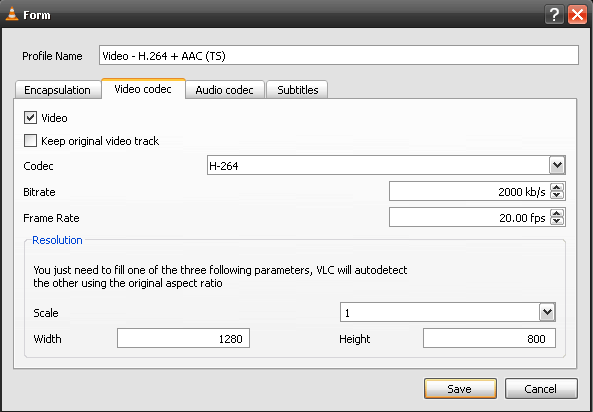Screen dimensions: 593x412
Task: Click the Scale label text
Action: pos(46,313)
